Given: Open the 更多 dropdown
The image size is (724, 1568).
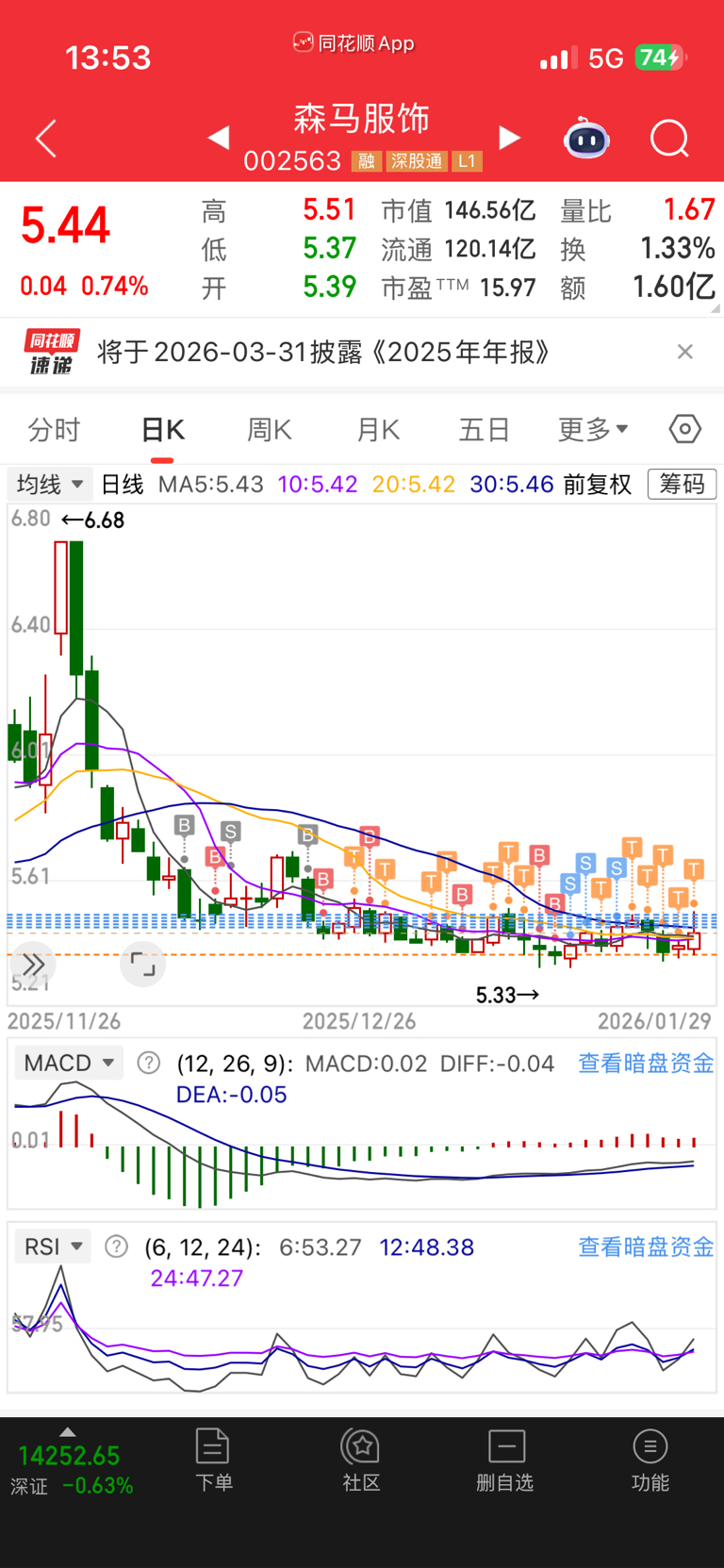Looking at the screenshot, I should click(x=593, y=430).
